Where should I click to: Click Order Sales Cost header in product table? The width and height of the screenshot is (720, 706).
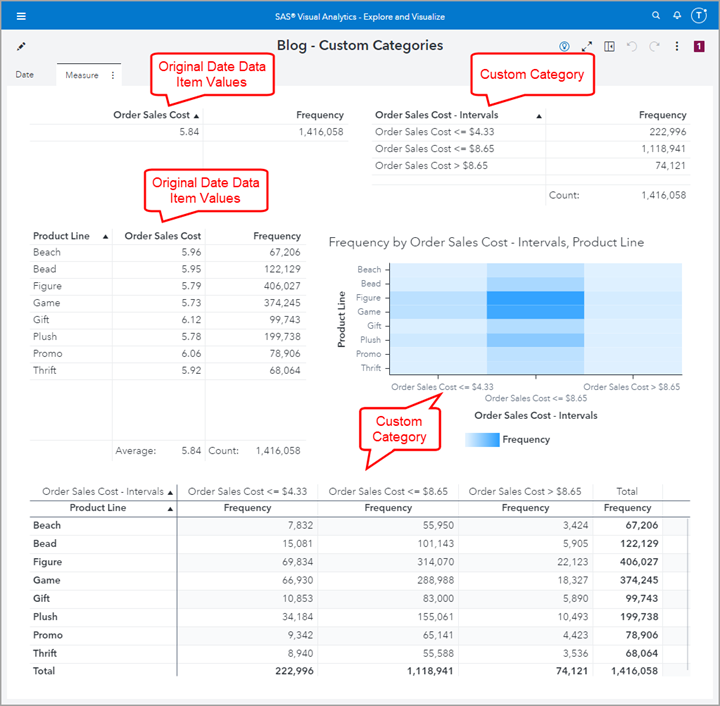(163, 236)
